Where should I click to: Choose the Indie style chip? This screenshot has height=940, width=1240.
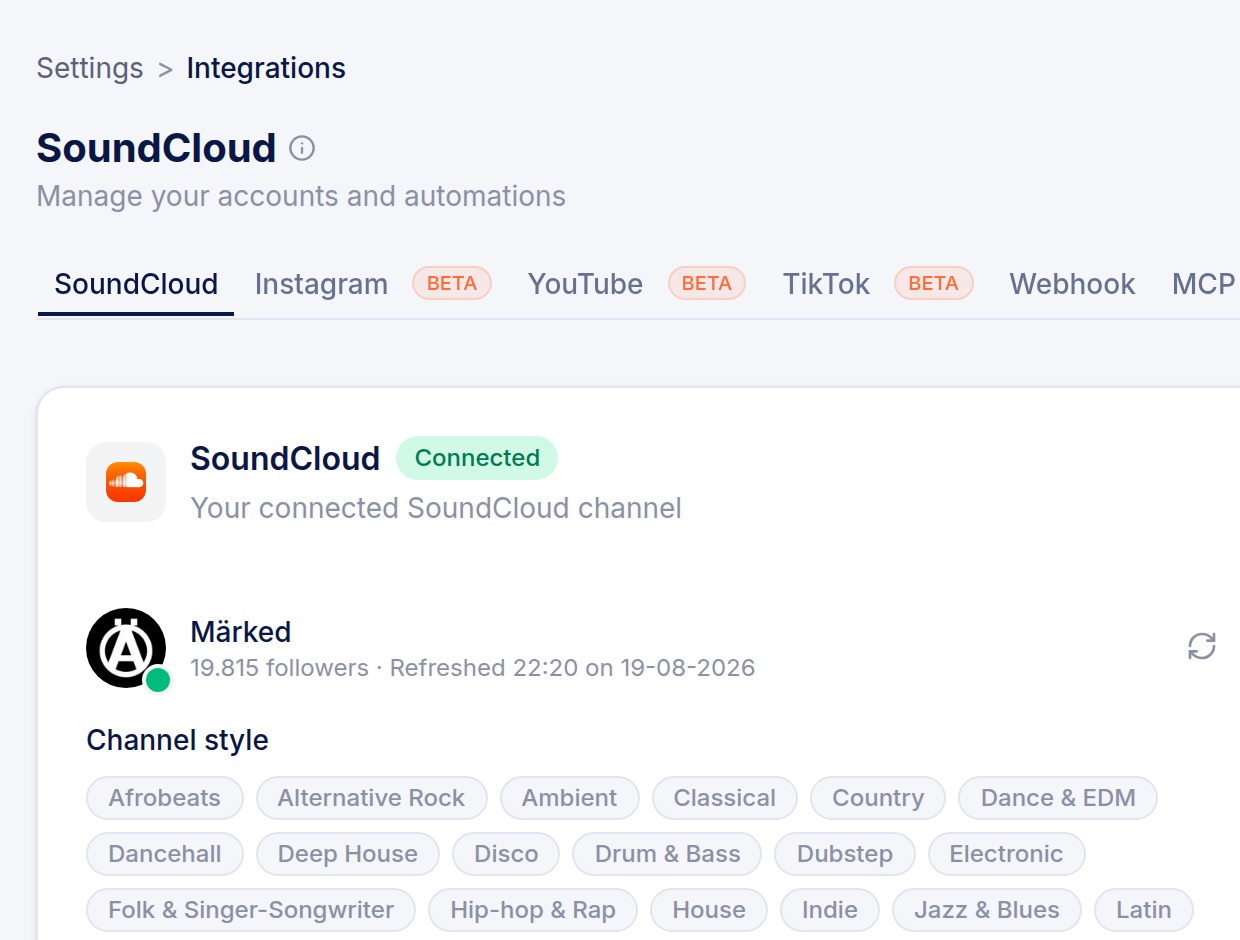830,910
